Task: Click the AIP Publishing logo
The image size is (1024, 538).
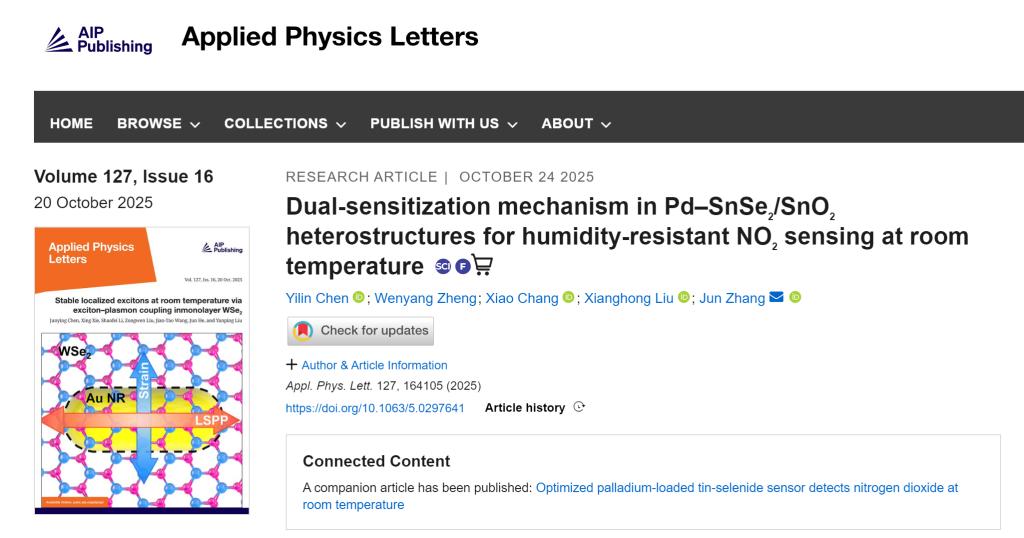Action: pos(100,39)
